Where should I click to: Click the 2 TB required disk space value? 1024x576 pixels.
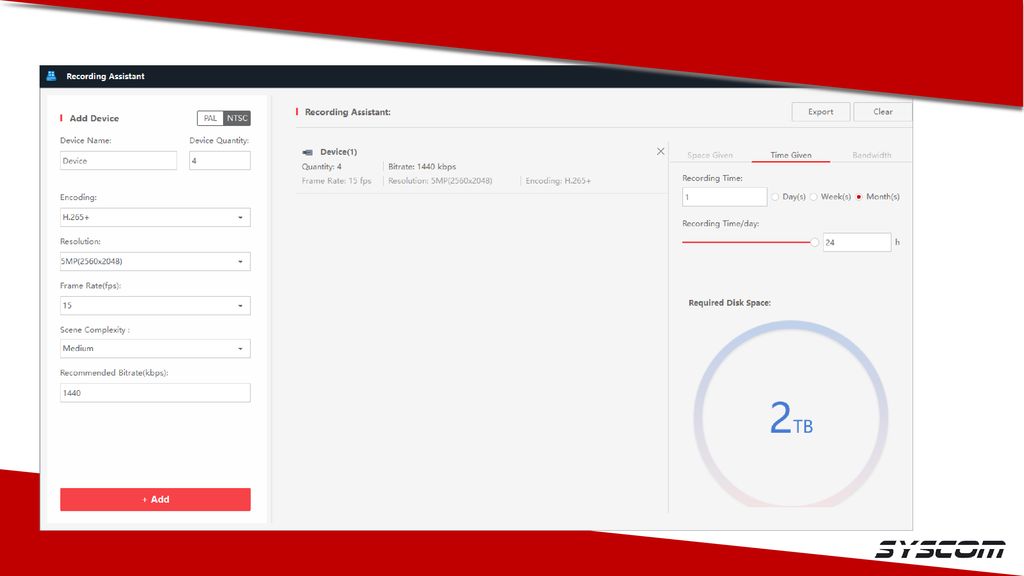[x=791, y=418]
